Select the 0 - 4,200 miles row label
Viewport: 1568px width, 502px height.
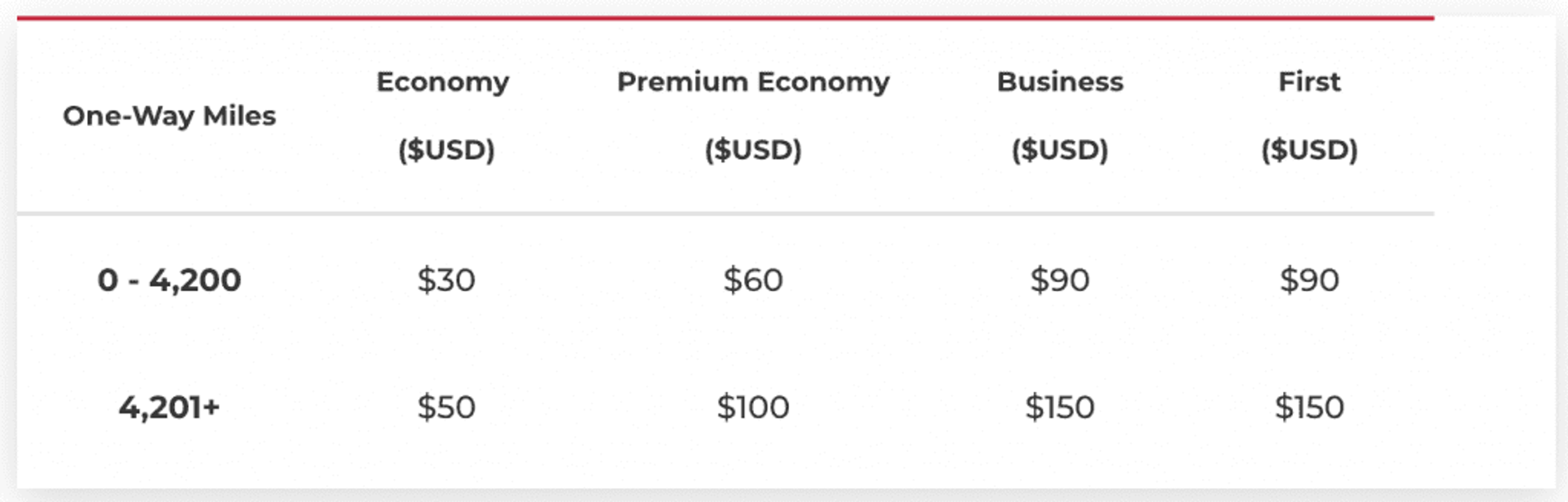169,280
